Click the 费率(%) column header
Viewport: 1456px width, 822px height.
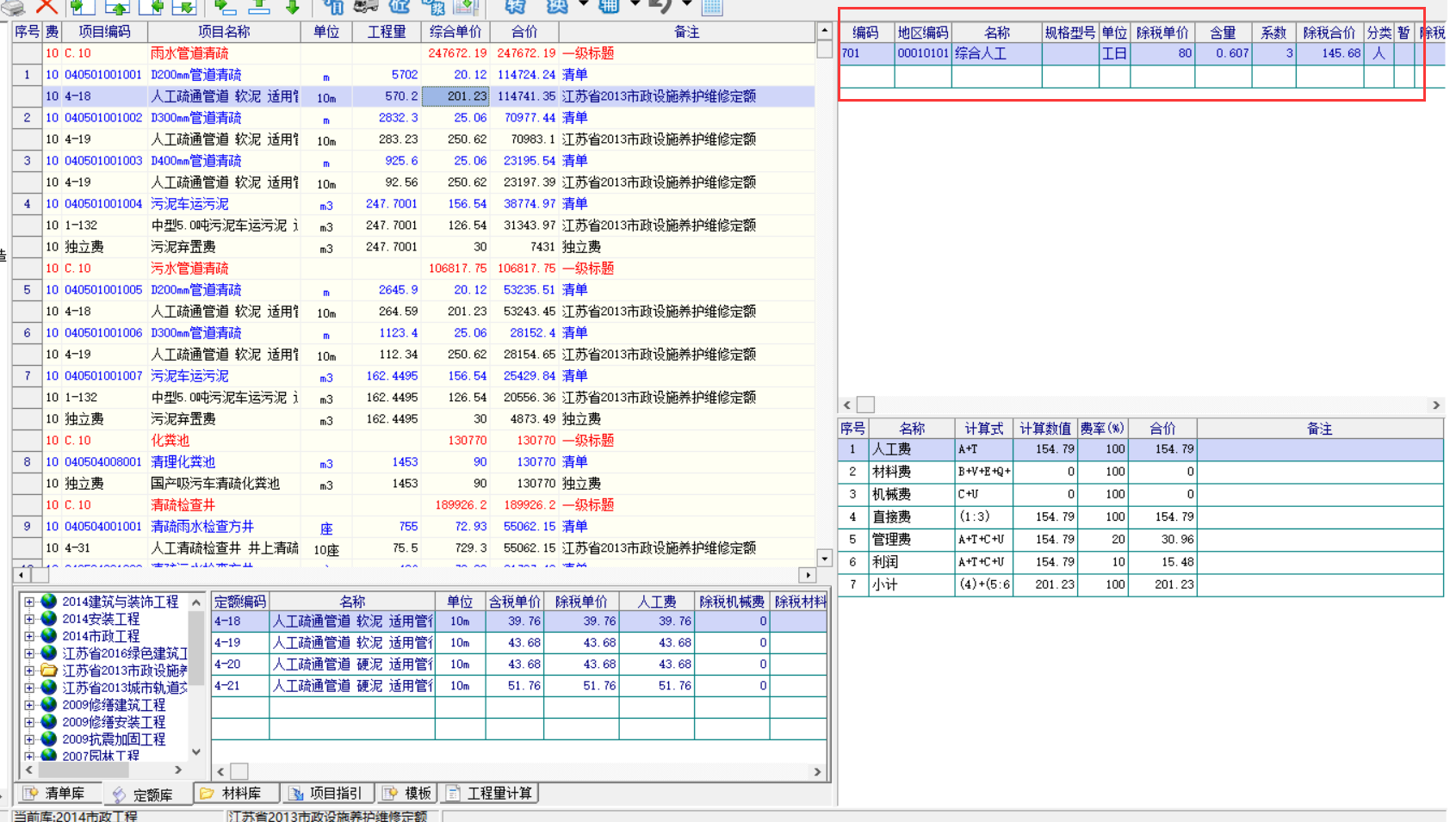(1102, 429)
